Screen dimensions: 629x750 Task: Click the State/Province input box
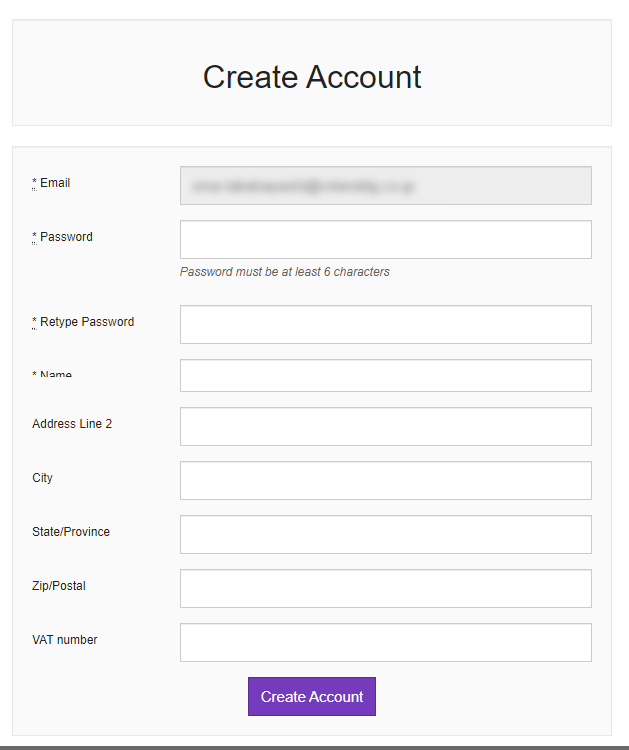385,535
